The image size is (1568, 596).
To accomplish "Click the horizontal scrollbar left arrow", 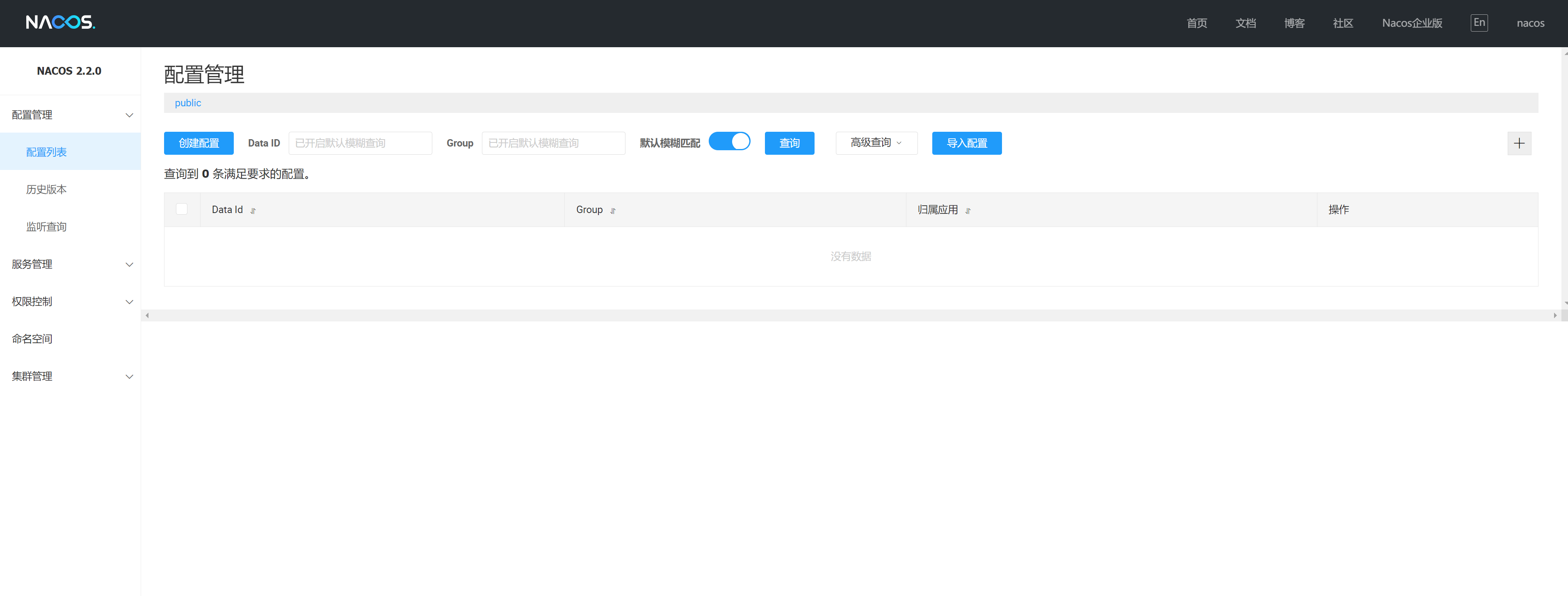I will click(x=147, y=316).
